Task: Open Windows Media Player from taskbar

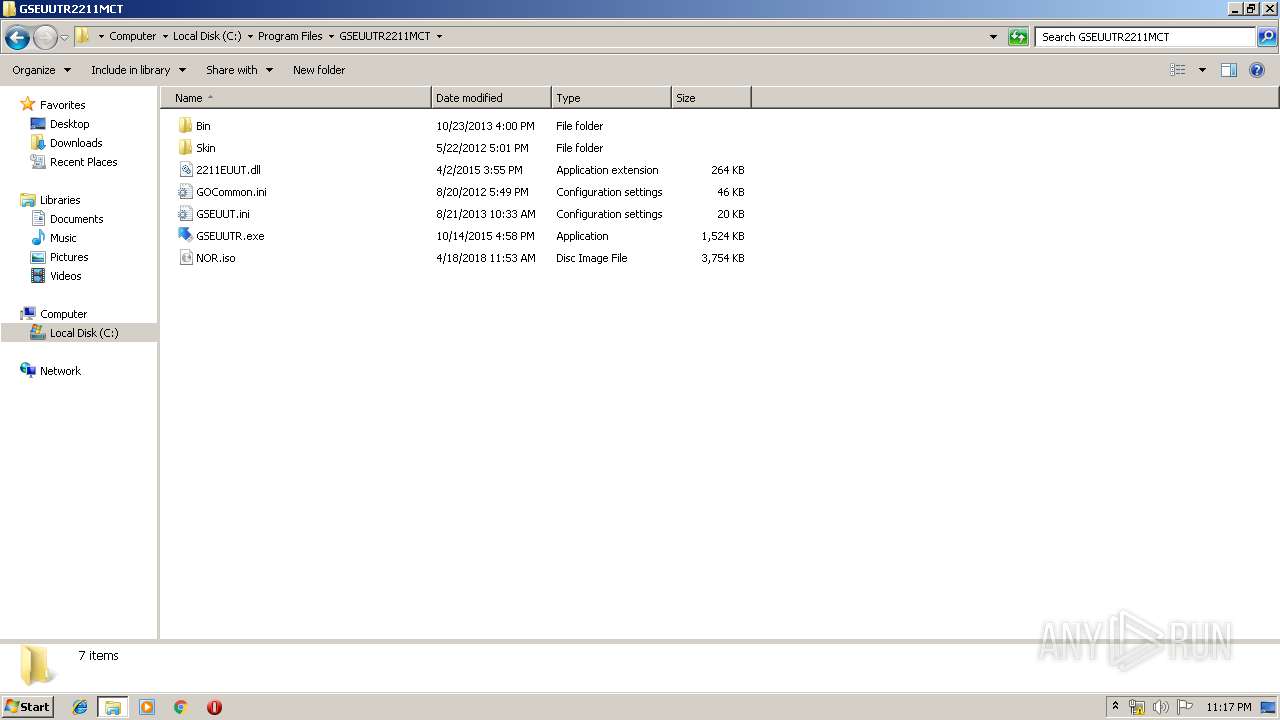Action: (147, 707)
